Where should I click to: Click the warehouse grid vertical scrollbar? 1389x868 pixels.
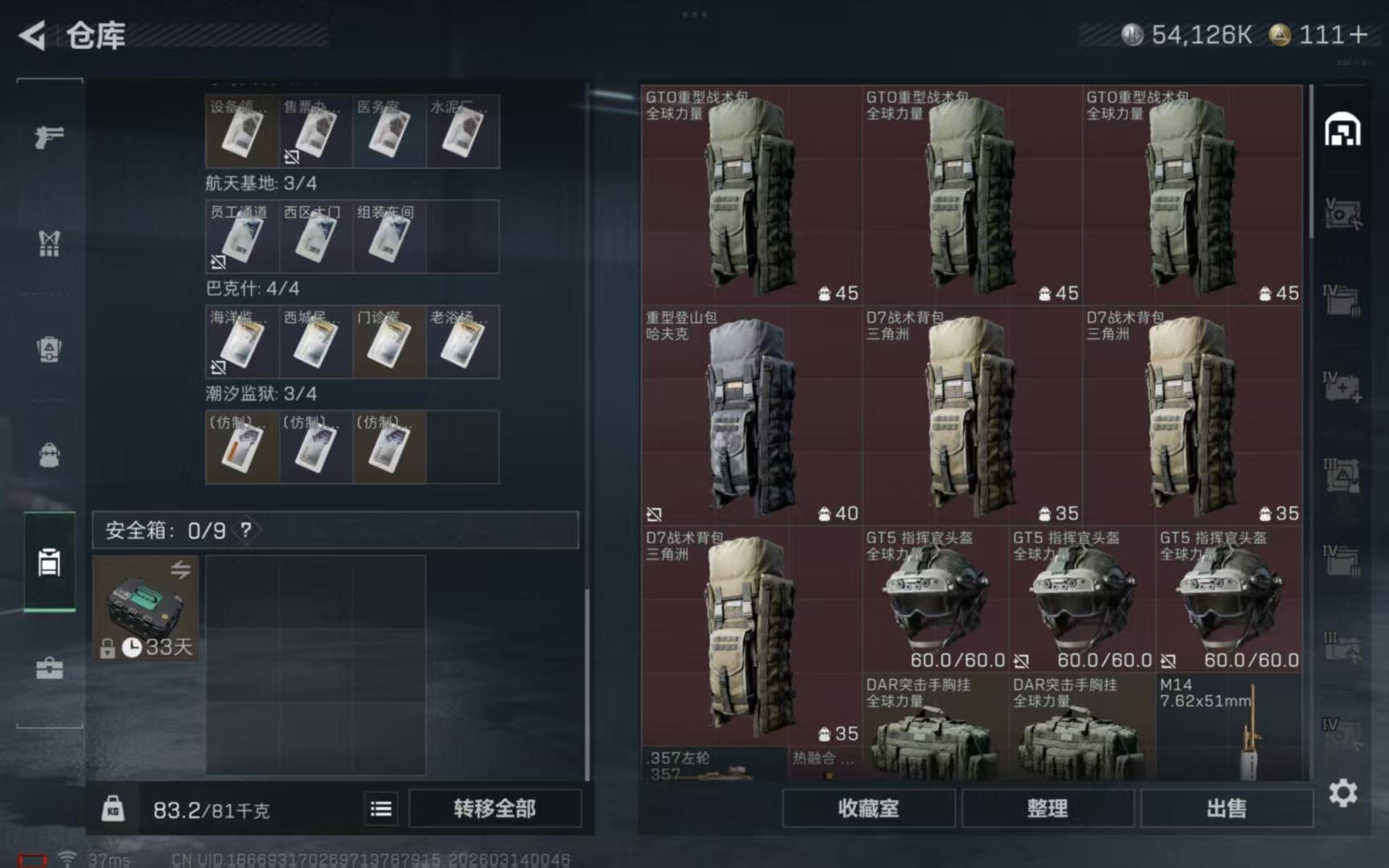[x=1311, y=161]
